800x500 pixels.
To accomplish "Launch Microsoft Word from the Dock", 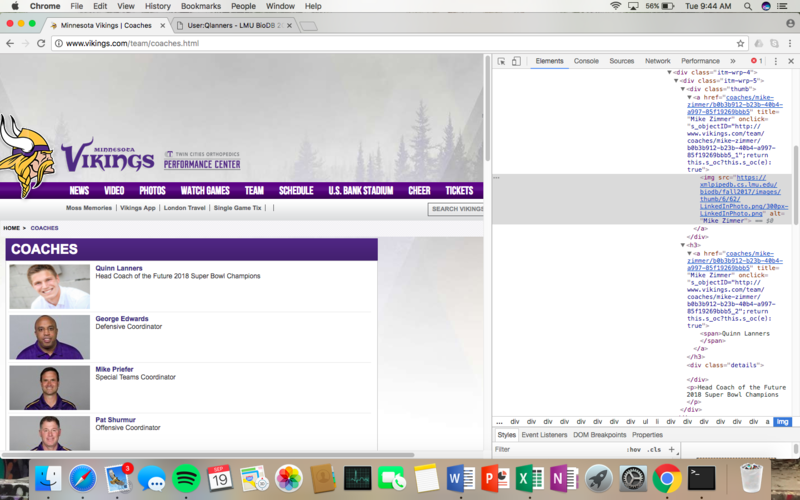I will pos(461,479).
